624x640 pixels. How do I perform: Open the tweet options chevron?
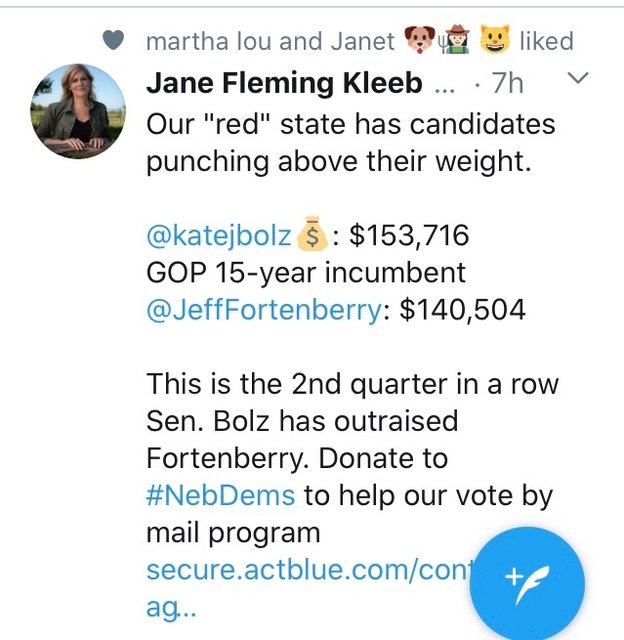tap(578, 77)
